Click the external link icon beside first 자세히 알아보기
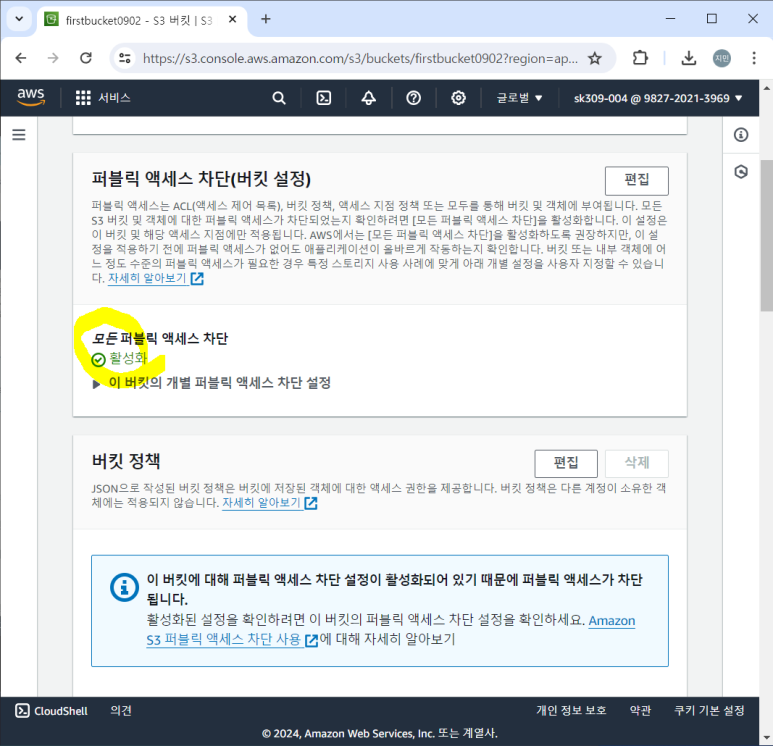Viewport: 773px width, 746px height. pyautogui.click(x=197, y=279)
